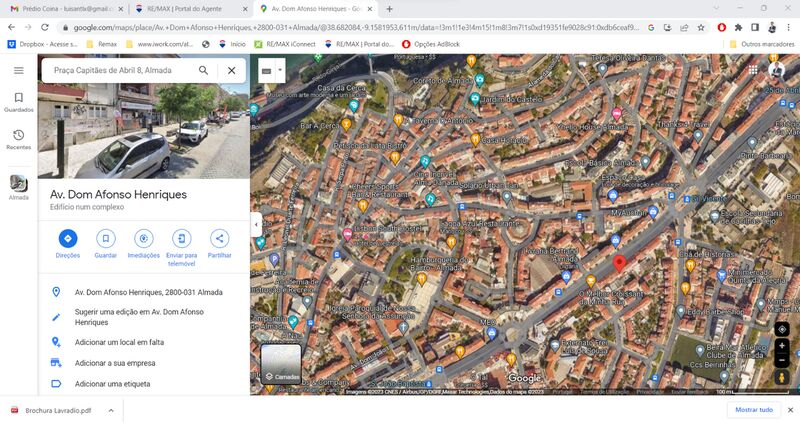Click the Guardar save button

tap(106, 244)
